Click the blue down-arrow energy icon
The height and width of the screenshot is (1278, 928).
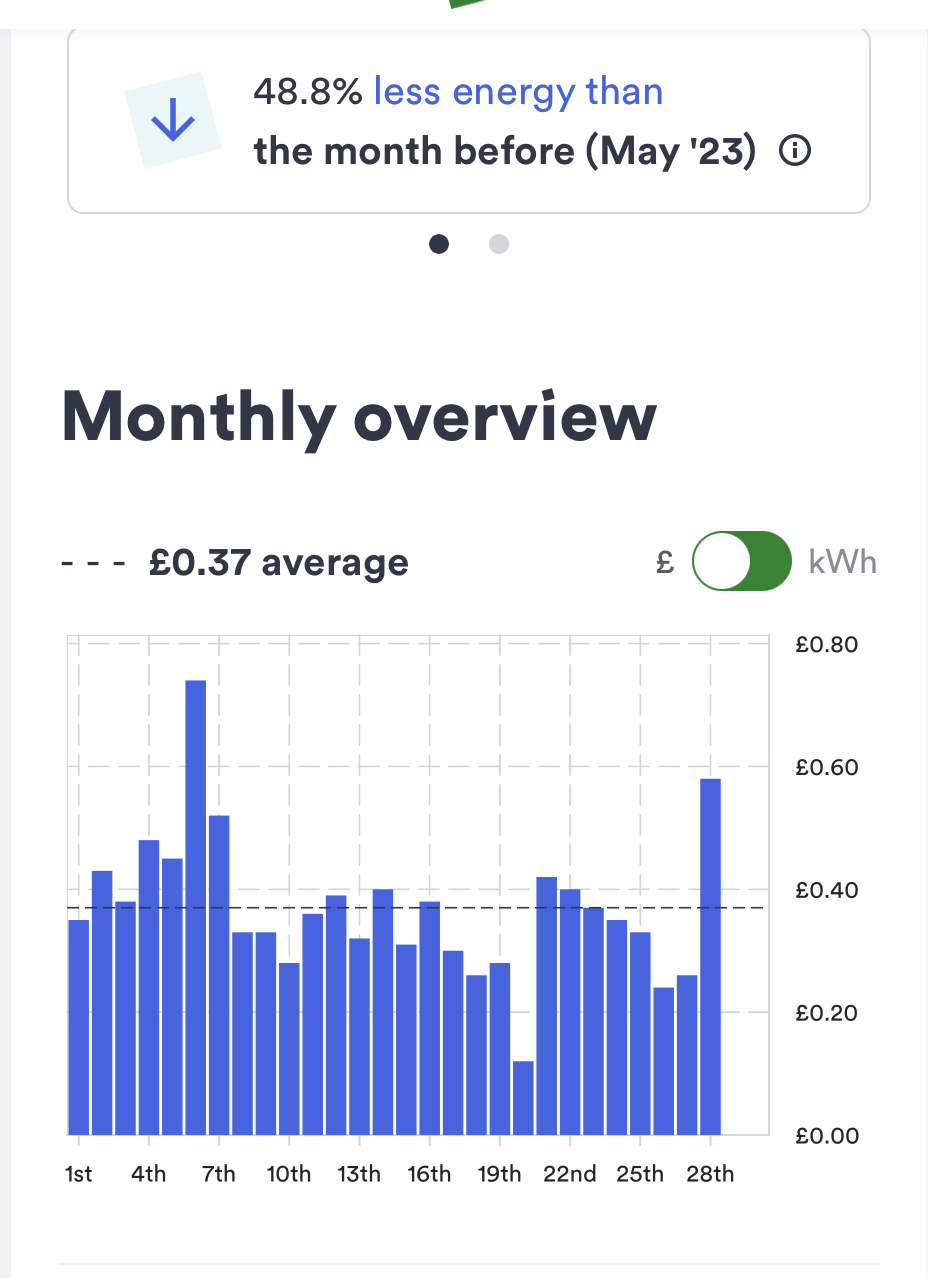[x=172, y=122]
